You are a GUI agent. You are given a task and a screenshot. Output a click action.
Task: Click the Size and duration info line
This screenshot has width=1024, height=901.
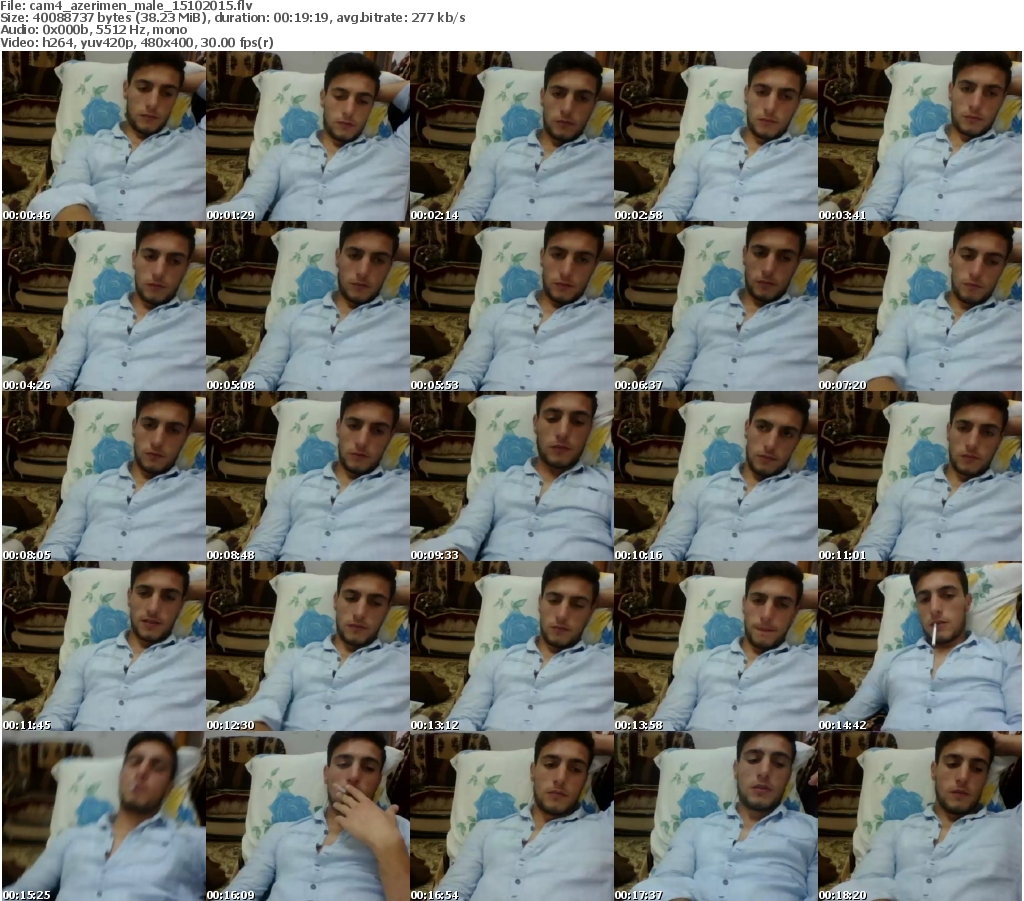tap(232, 18)
